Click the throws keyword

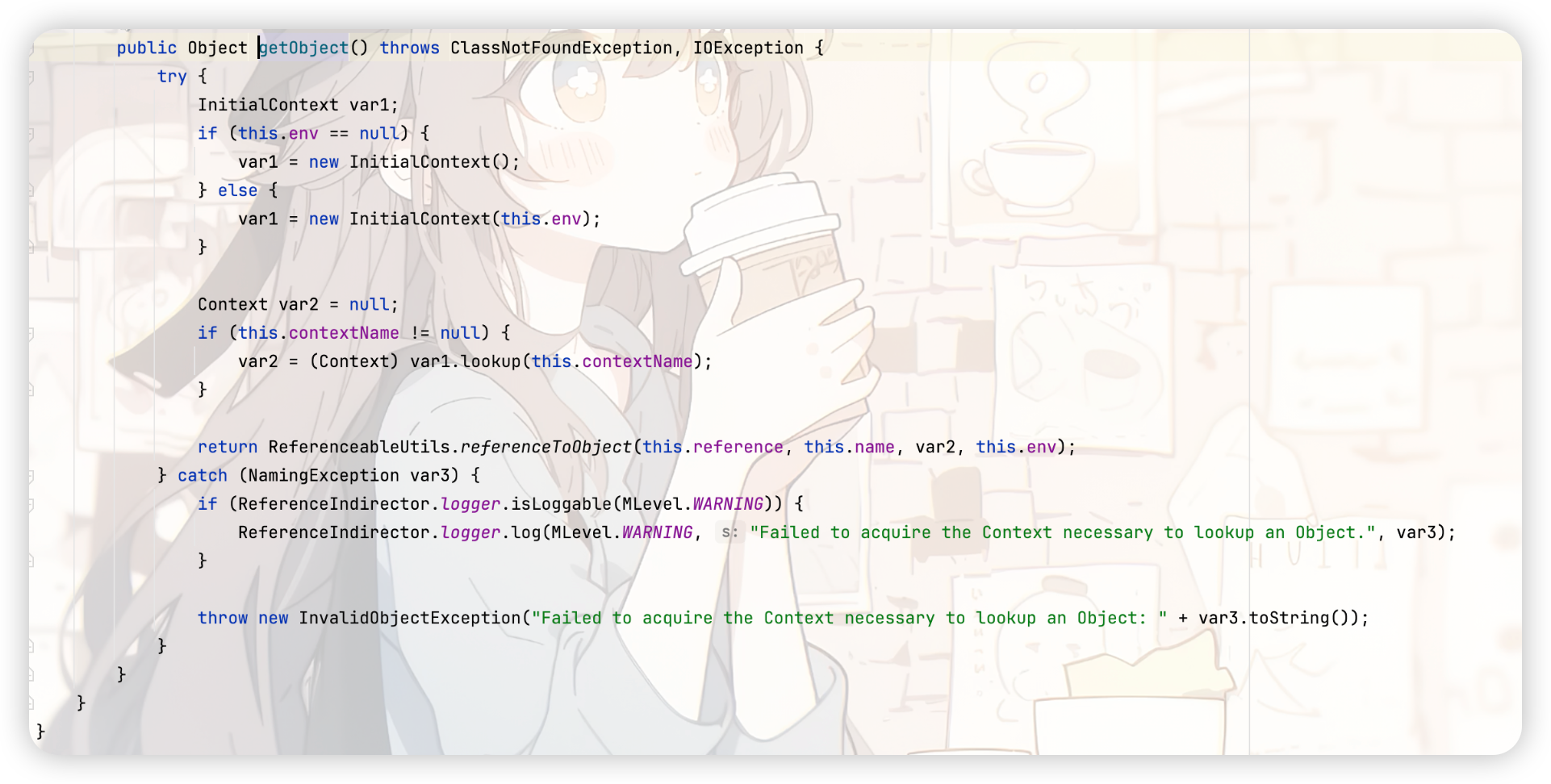(410, 48)
